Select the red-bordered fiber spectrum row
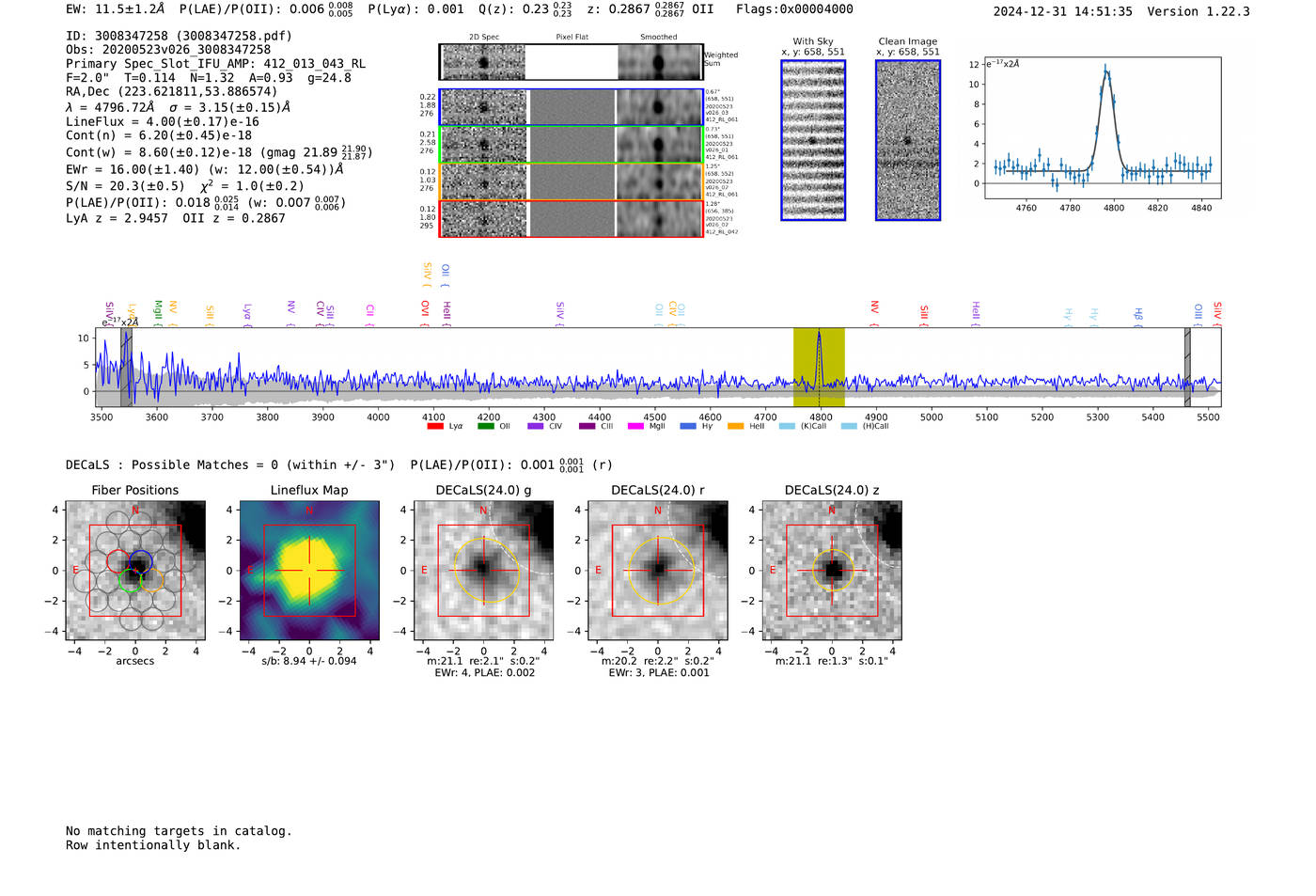The height and width of the screenshot is (896, 1316). pos(572,219)
